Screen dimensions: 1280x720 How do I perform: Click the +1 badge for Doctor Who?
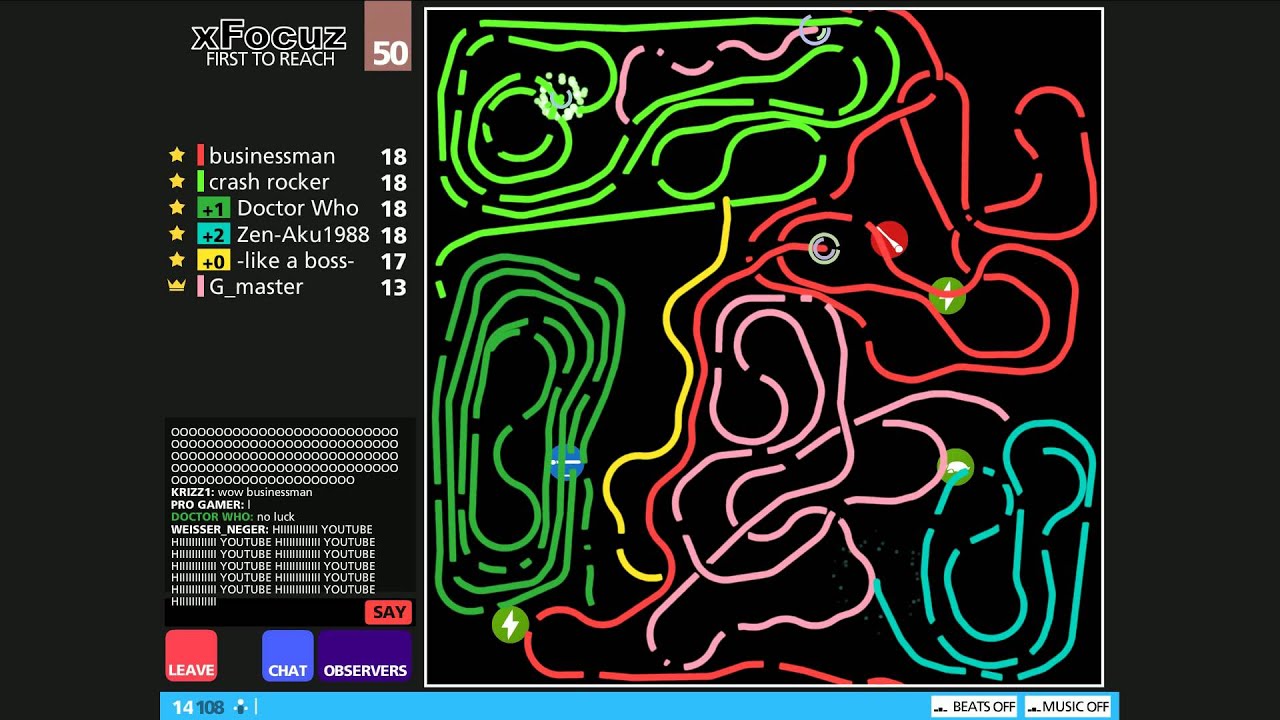[x=214, y=208]
